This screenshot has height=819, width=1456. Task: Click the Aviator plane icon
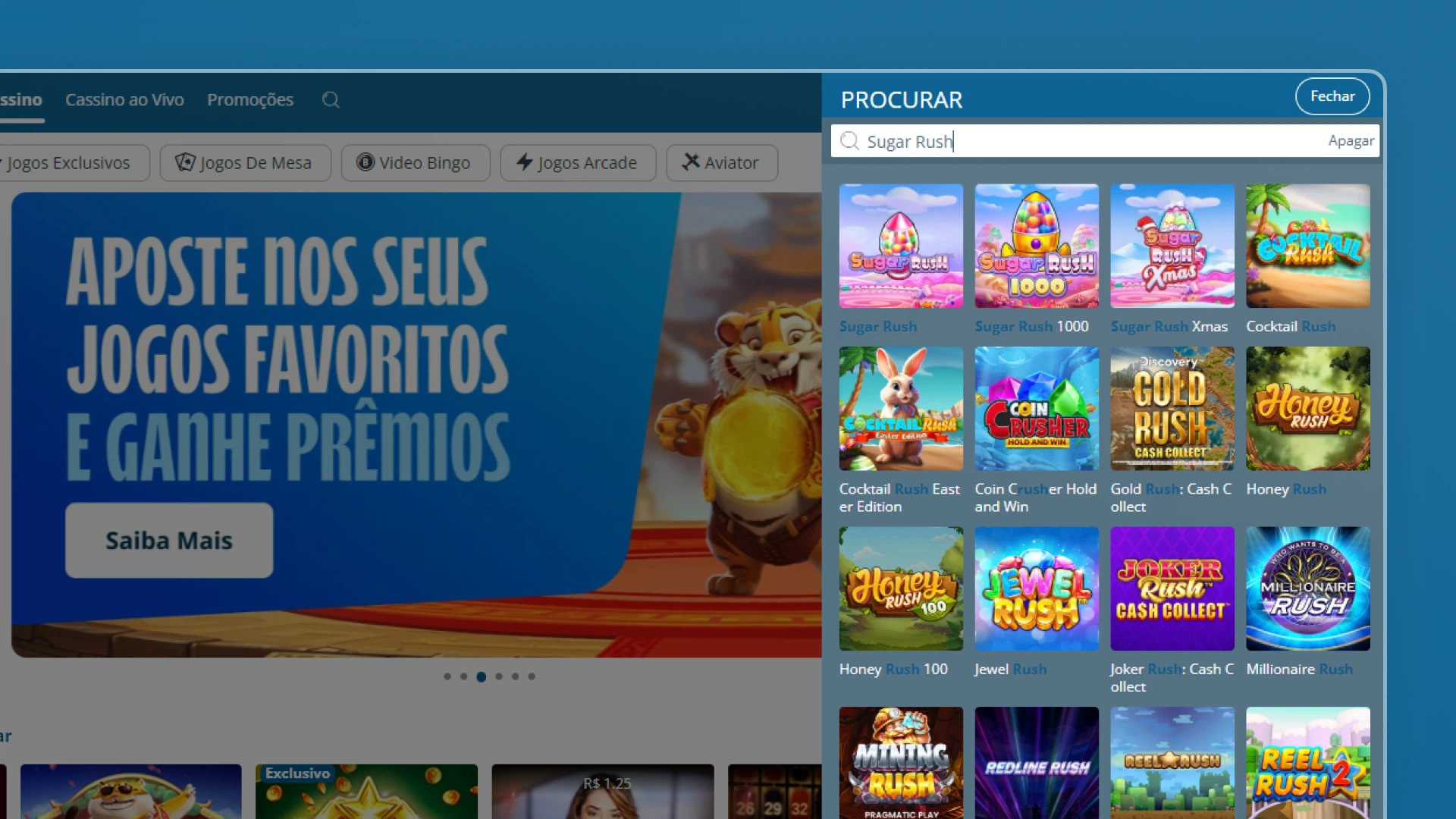(690, 162)
